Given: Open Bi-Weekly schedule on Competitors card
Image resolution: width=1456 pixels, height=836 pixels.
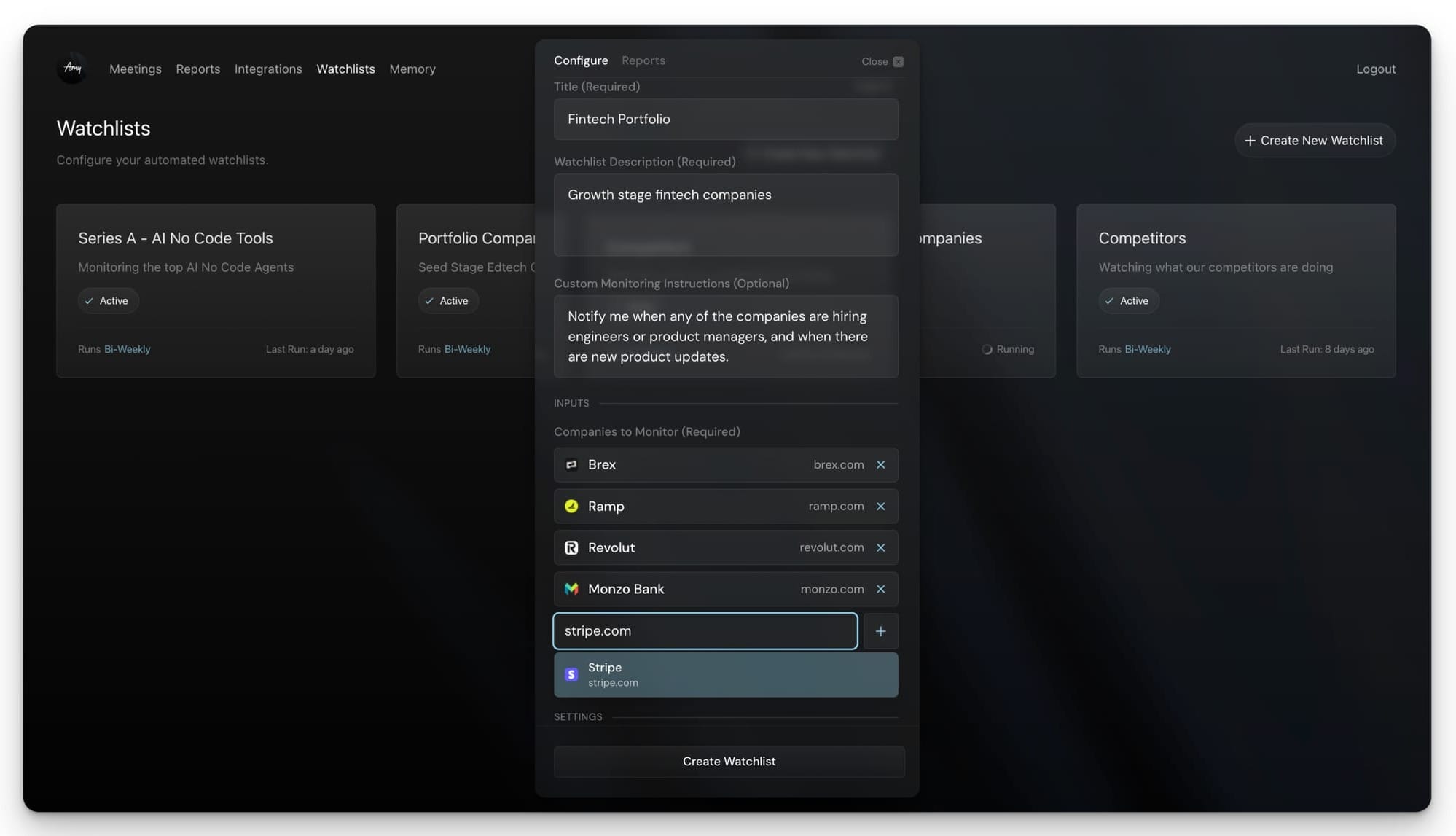Looking at the screenshot, I should click(x=1147, y=350).
